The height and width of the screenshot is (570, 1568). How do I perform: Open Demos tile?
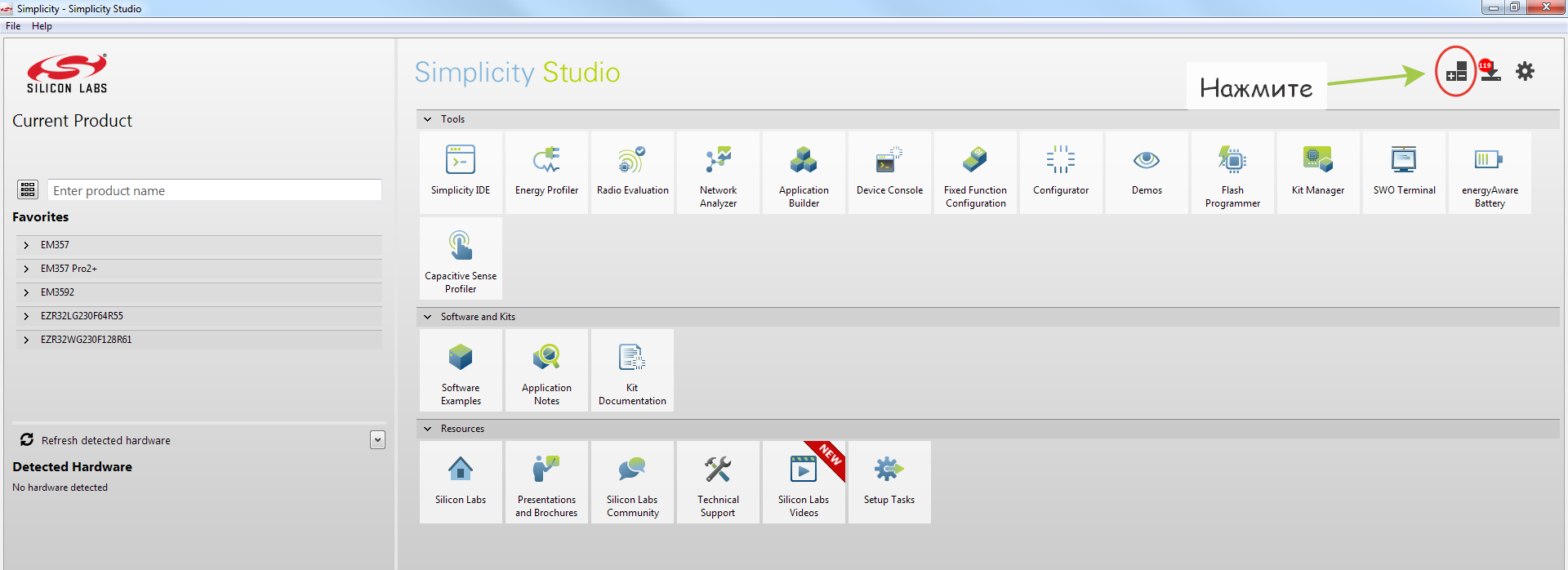click(1147, 172)
